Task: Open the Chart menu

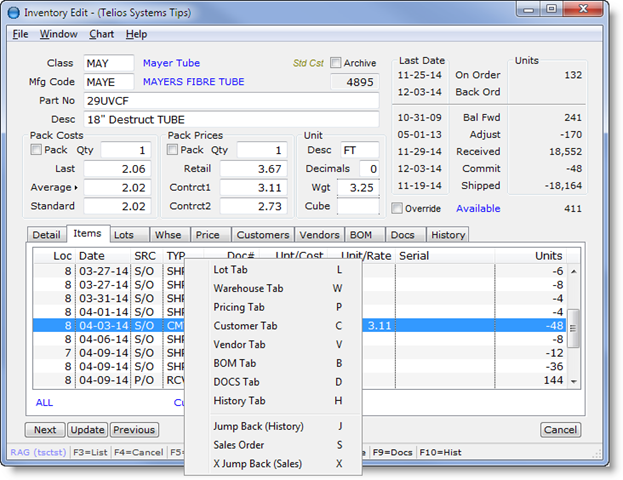Action: pos(101,34)
